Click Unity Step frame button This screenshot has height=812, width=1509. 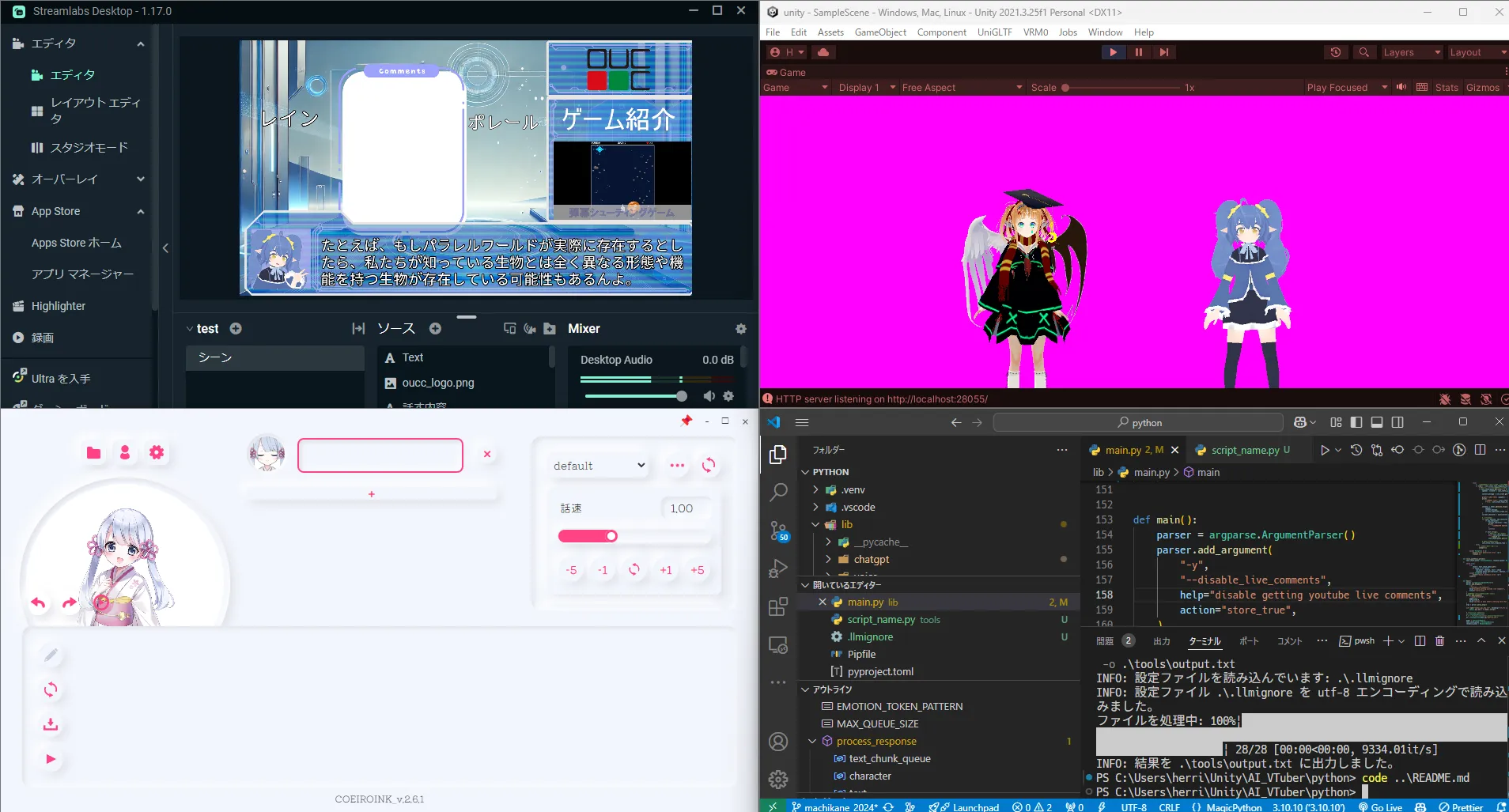coord(1164,52)
